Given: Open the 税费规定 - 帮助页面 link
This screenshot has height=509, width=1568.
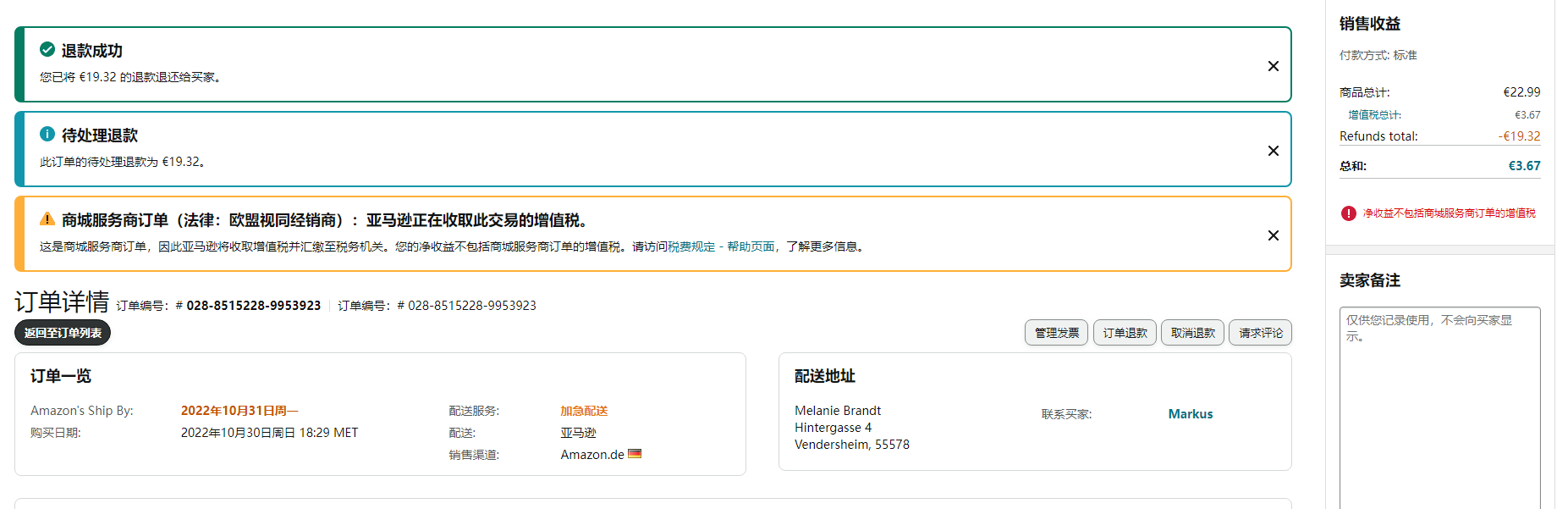Looking at the screenshot, I should pyautogui.click(x=721, y=246).
